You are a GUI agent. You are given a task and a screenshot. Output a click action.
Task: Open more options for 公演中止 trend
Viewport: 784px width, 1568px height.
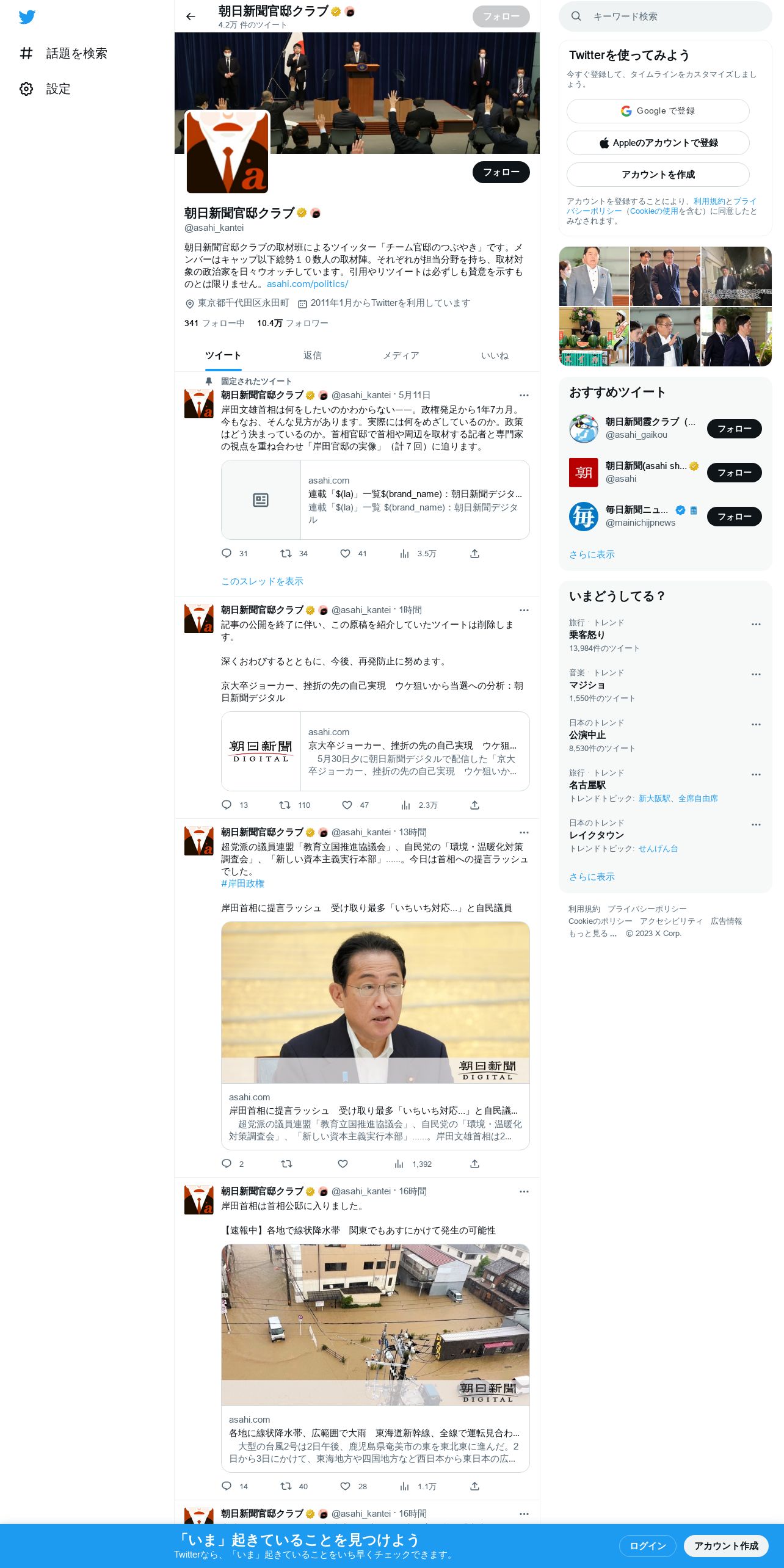(x=756, y=725)
